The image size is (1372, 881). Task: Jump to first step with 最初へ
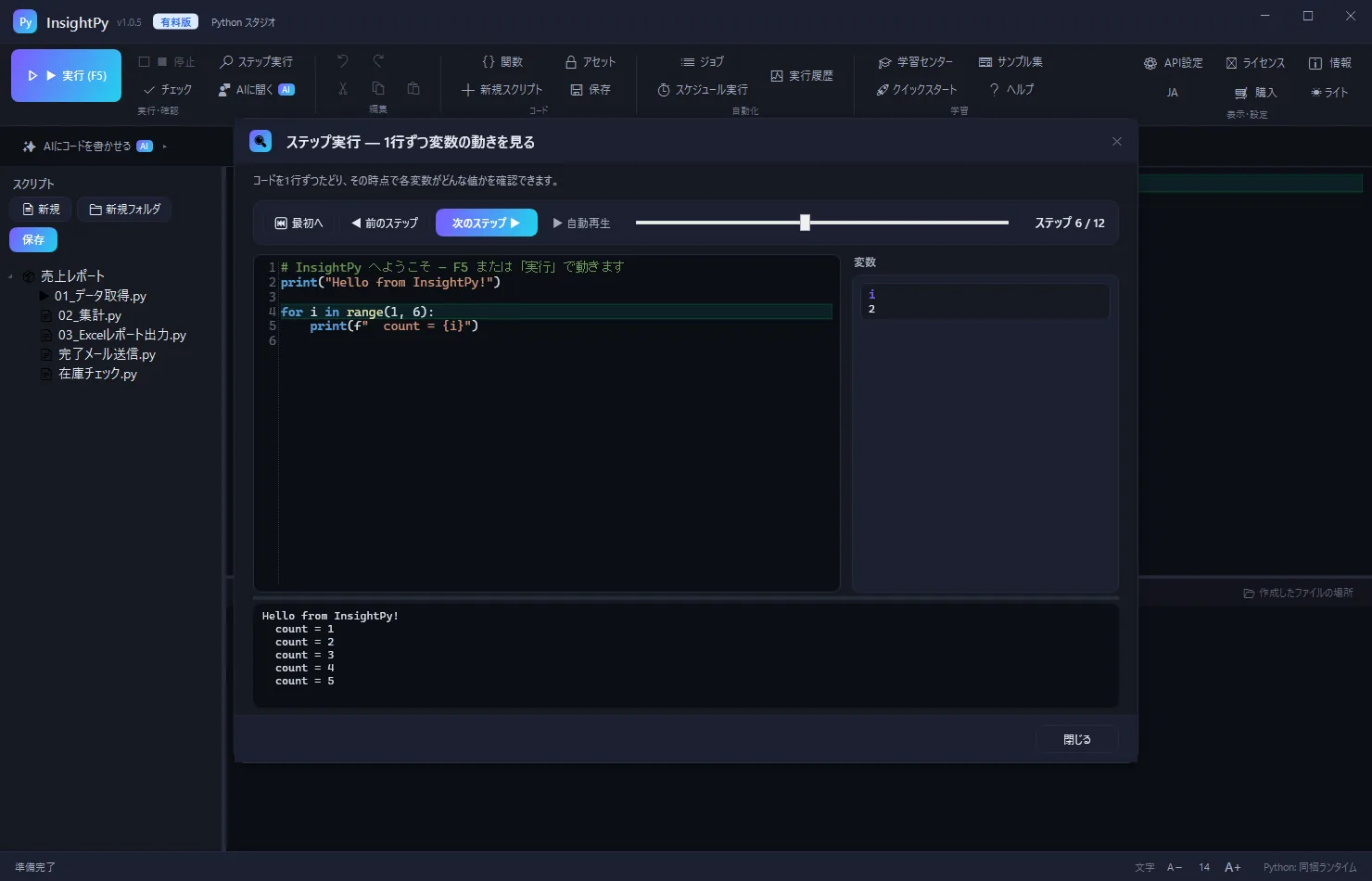pyautogui.click(x=299, y=223)
